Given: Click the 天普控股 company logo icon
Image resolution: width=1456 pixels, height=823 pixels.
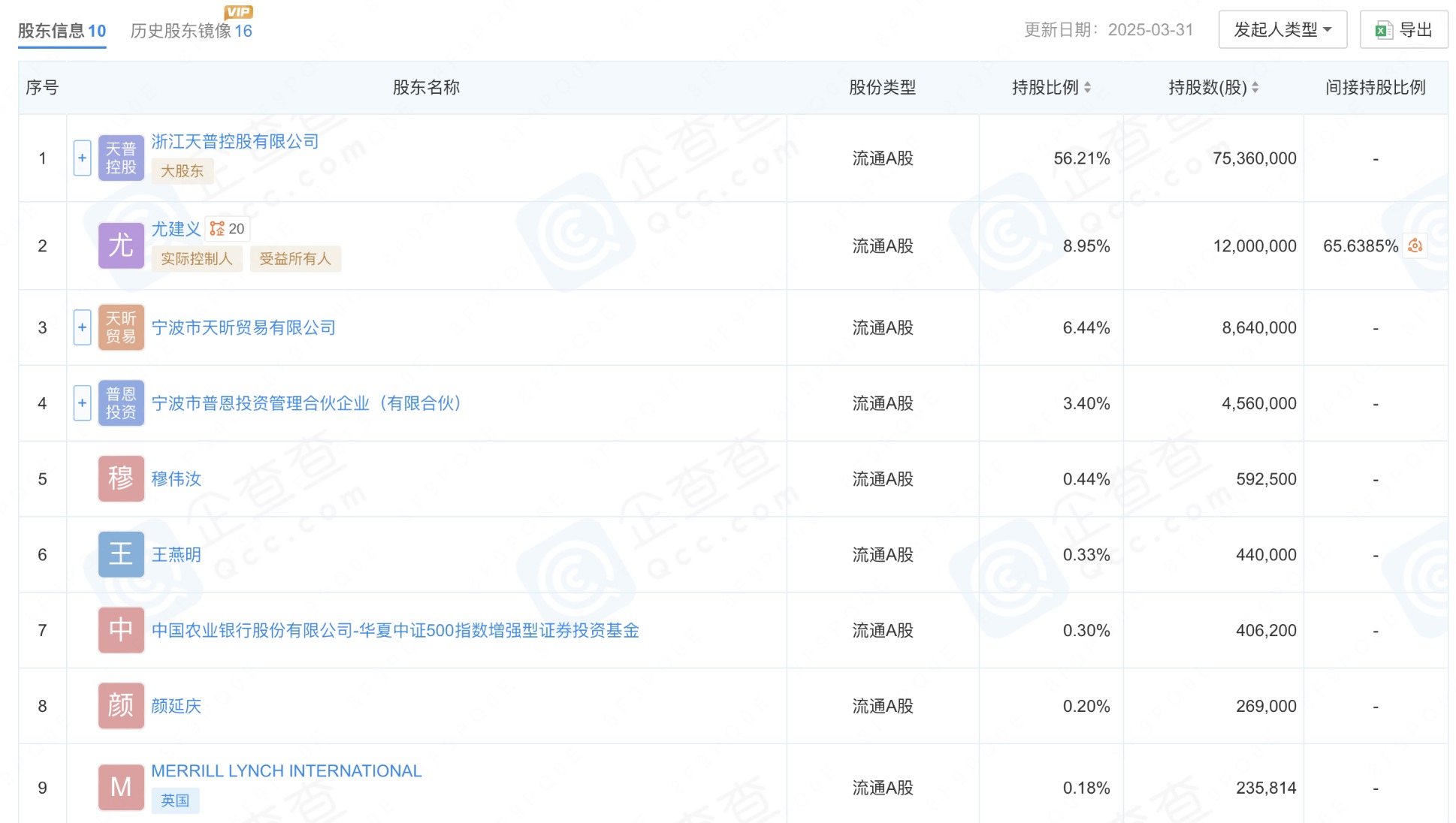Looking at the screenshot, I should coord(121,158).
